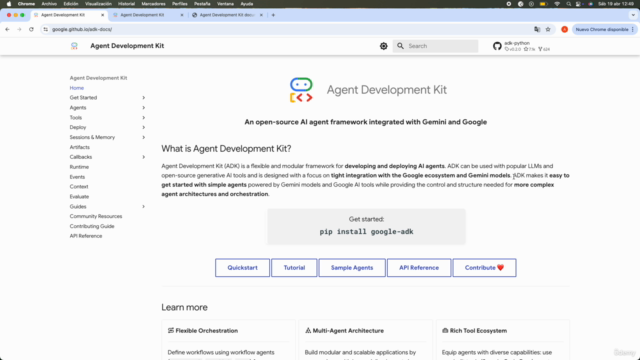Screen dimensions: 640x360
Task: Go to the Home sidebar link
Action: pos(77,88)
